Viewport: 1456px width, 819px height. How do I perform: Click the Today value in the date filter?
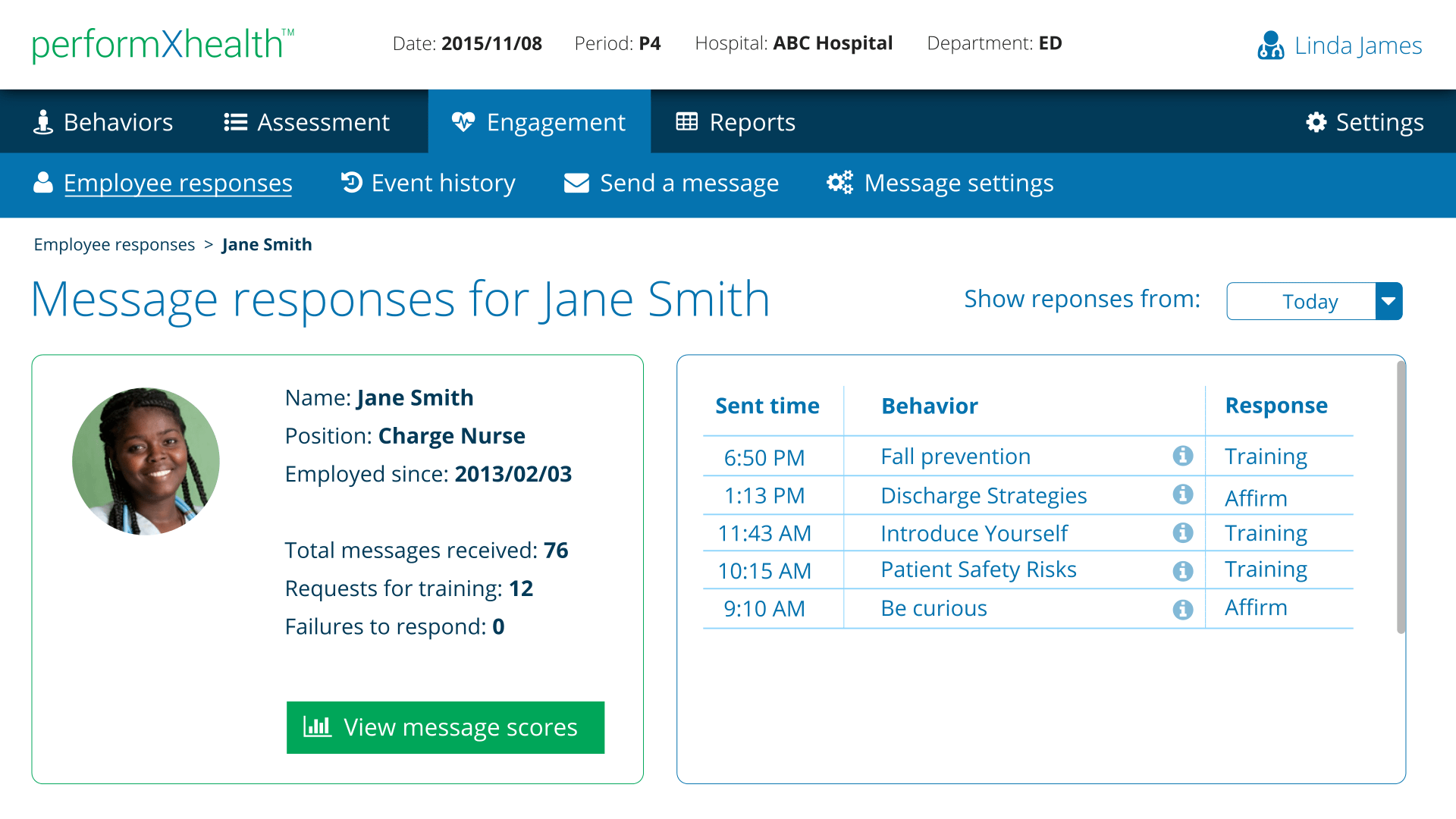[1310, 301]
